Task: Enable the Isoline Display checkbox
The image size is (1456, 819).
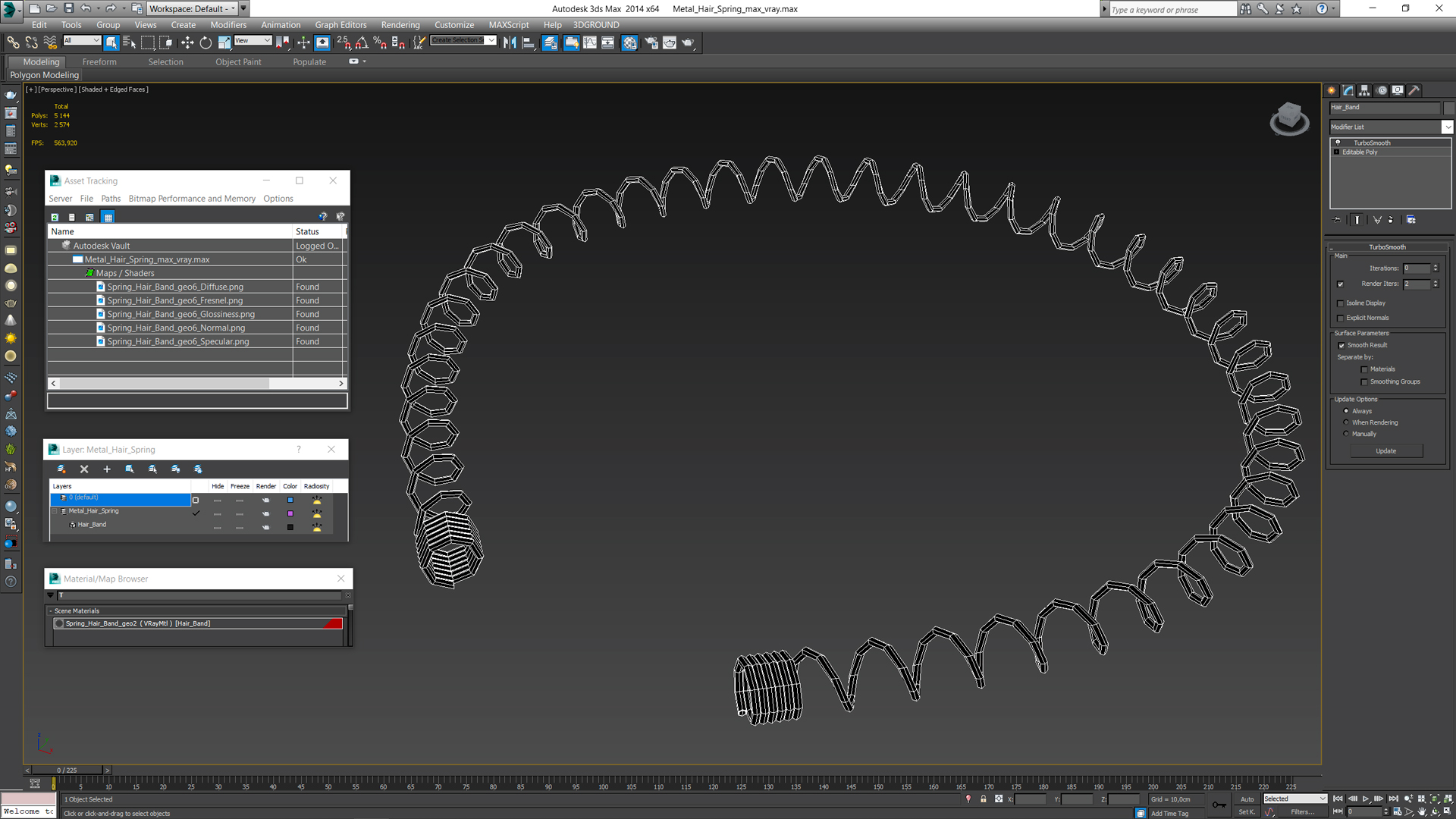Action: point(1341,303)
